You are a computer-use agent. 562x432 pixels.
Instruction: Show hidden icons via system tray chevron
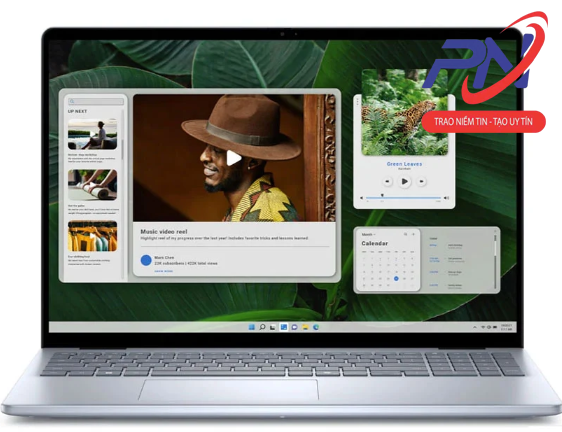(x=475, y=327)
